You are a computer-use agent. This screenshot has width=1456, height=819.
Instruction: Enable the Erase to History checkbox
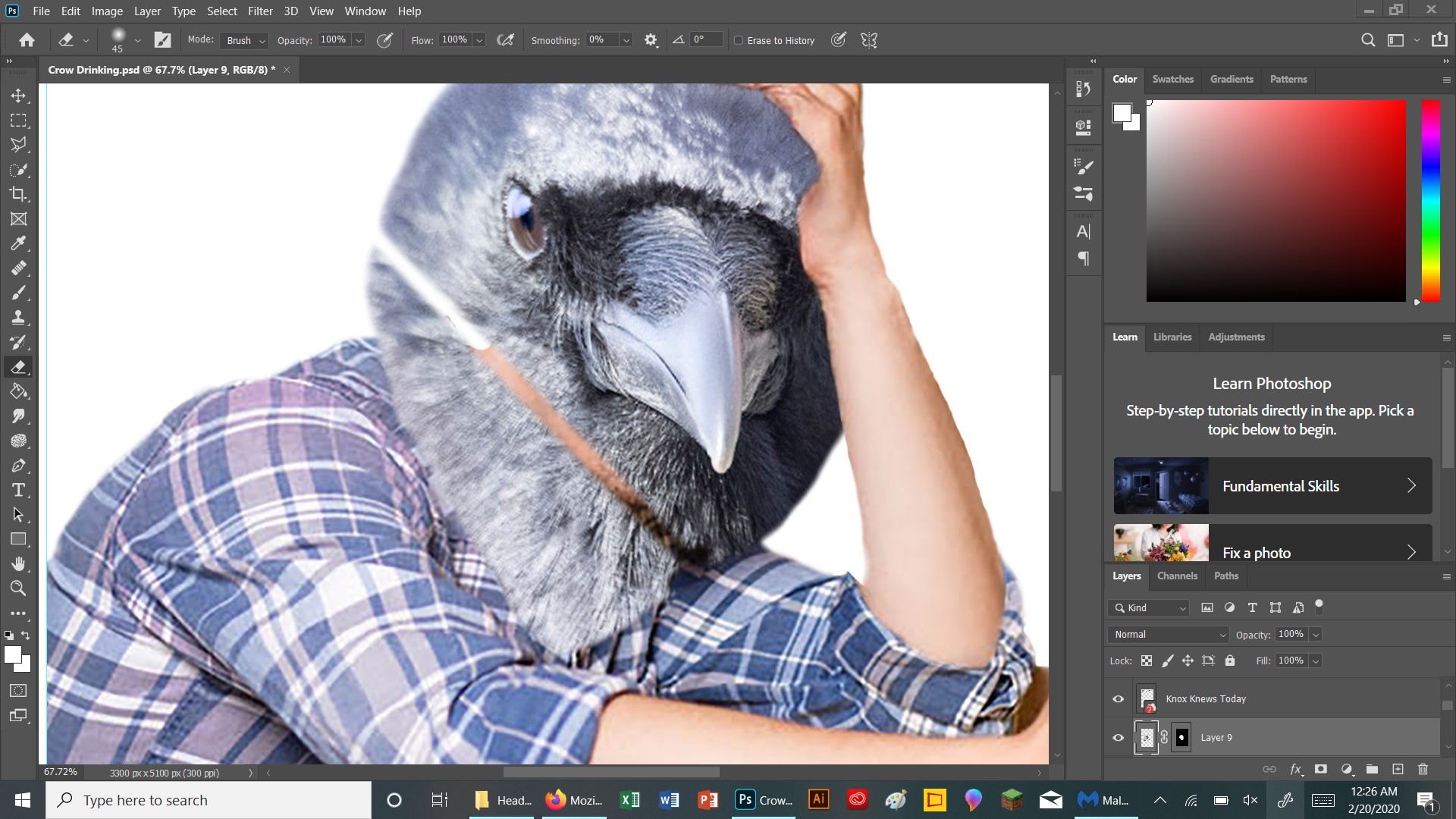coord(739,40)
